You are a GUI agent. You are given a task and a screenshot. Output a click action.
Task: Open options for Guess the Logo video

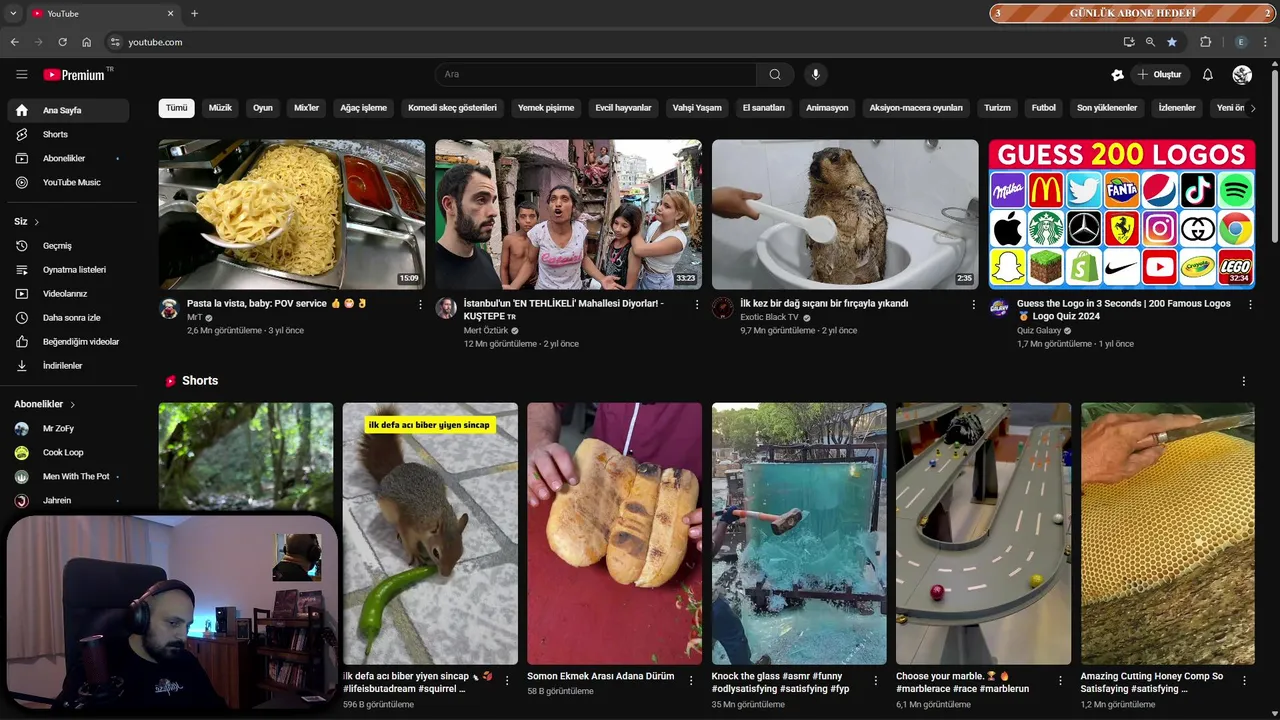tap(1250, 304)
